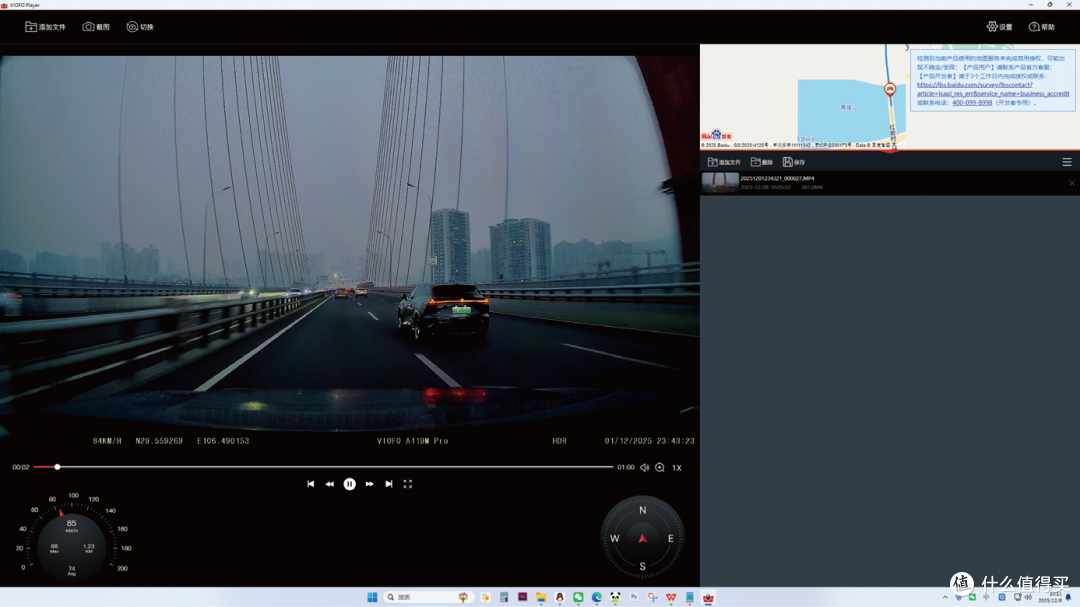Click the VIOFO Player taskbar icon
Viewport: 1080px width, 607px height.
click(708, 597)
